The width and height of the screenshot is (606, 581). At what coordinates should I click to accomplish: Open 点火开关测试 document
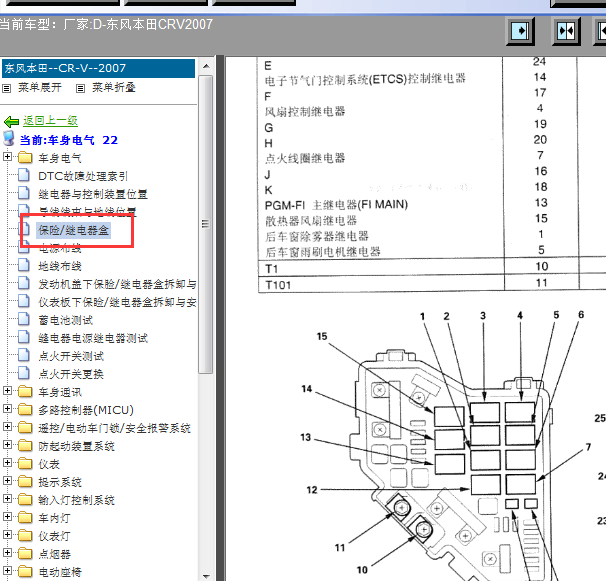coord(71,356)
